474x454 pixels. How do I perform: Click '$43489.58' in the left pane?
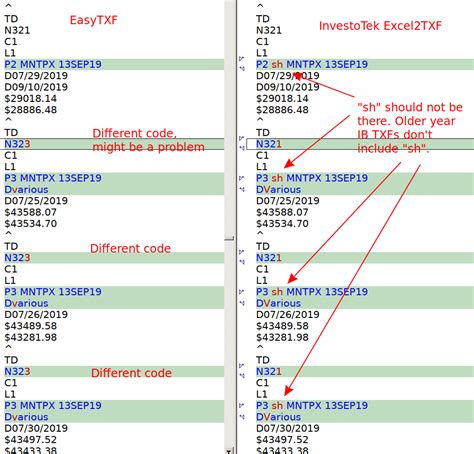(30, 326)
